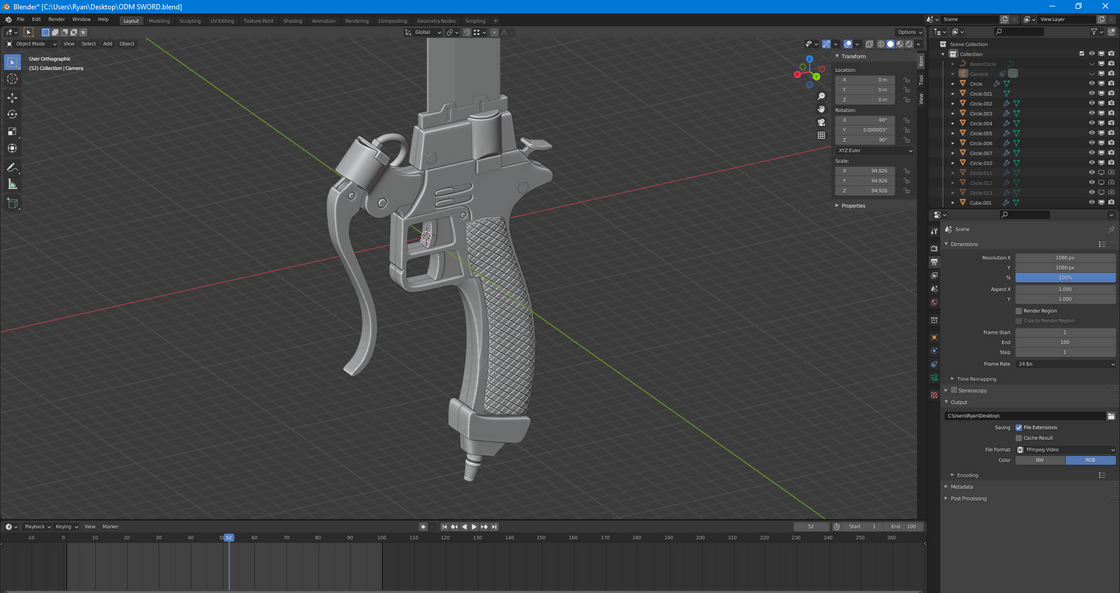This screenshot has width=1120, height=593.
Task: Open the Render Properties tab icon
Action: tap(934, 249)
